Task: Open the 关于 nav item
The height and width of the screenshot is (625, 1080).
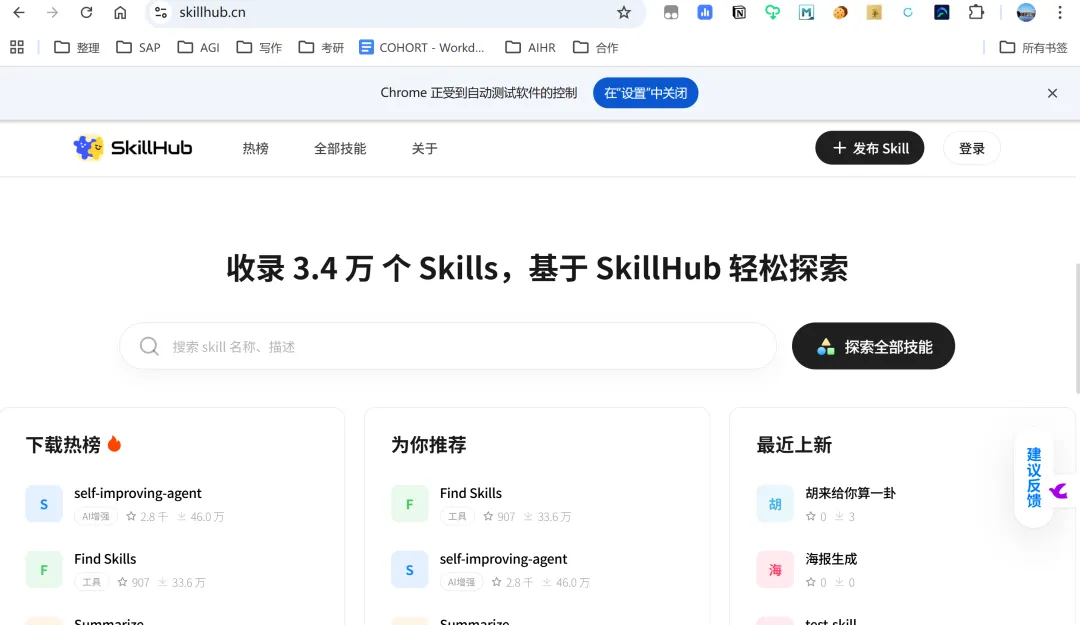Action: click(x=424, y=148)
